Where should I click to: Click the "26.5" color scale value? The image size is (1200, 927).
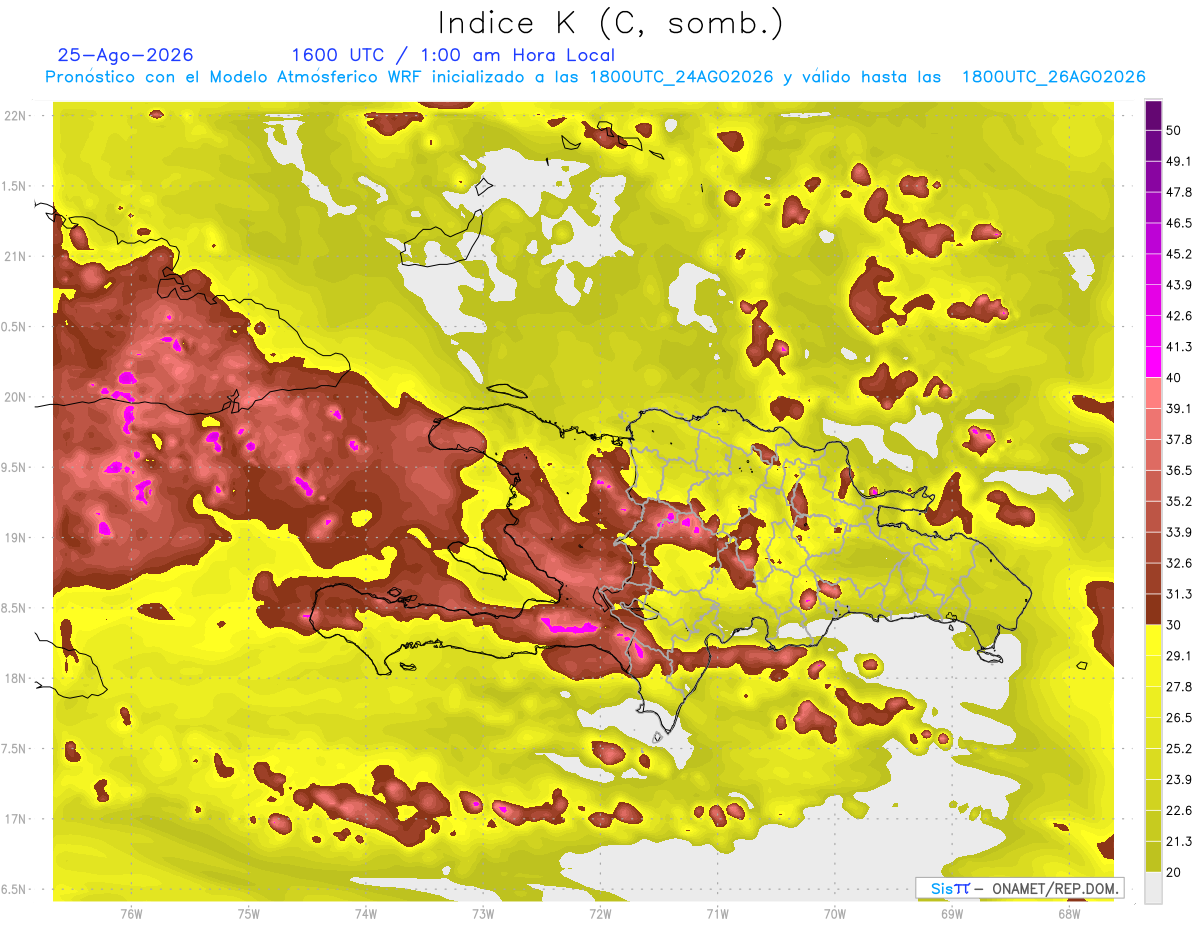pyautogui.click(x=1179, y=717)
